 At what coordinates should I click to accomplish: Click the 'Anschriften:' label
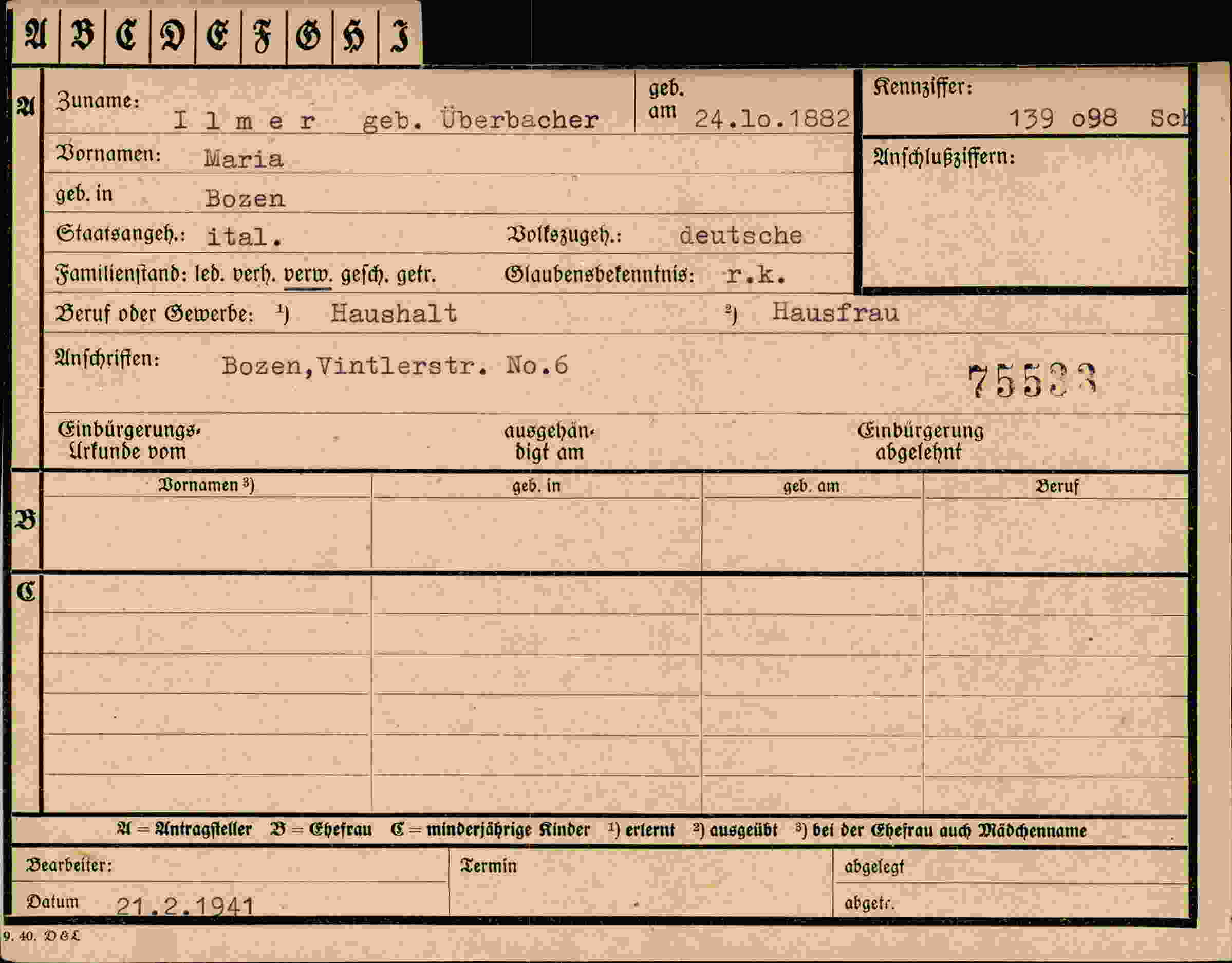(x=107, y=359)
